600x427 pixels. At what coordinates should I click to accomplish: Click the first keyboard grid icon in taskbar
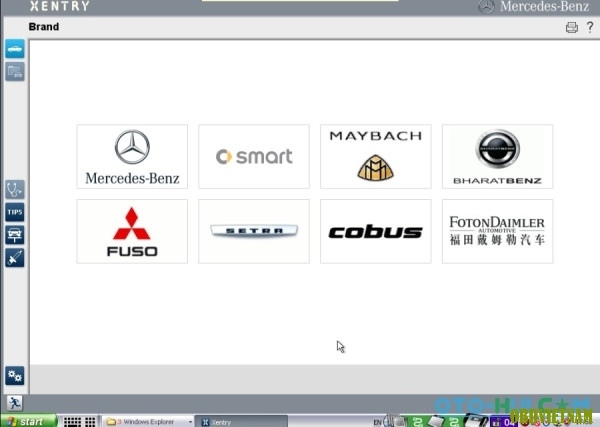click(x=72, y=422)
